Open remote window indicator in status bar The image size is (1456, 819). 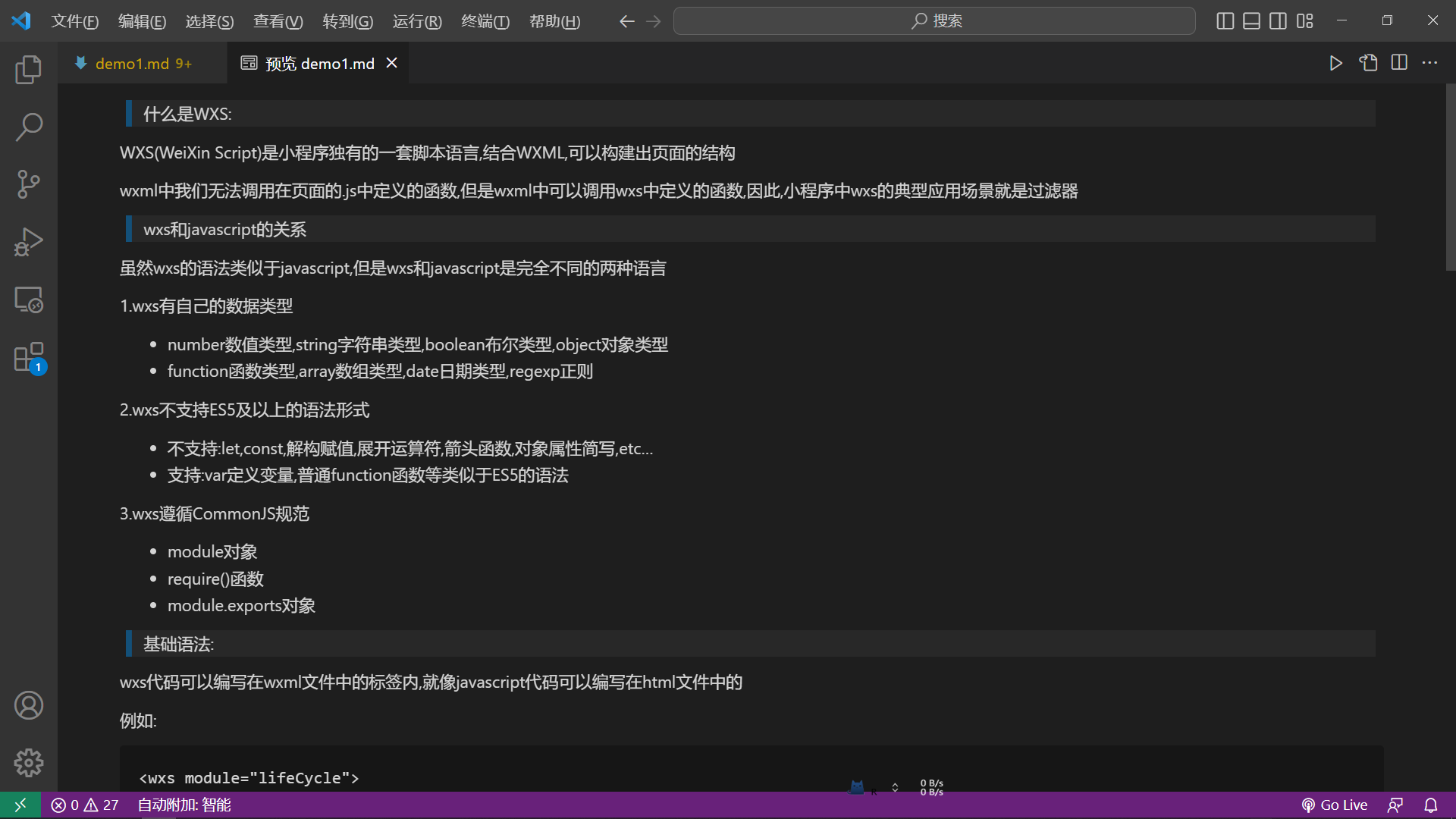(x=20, y=805)
